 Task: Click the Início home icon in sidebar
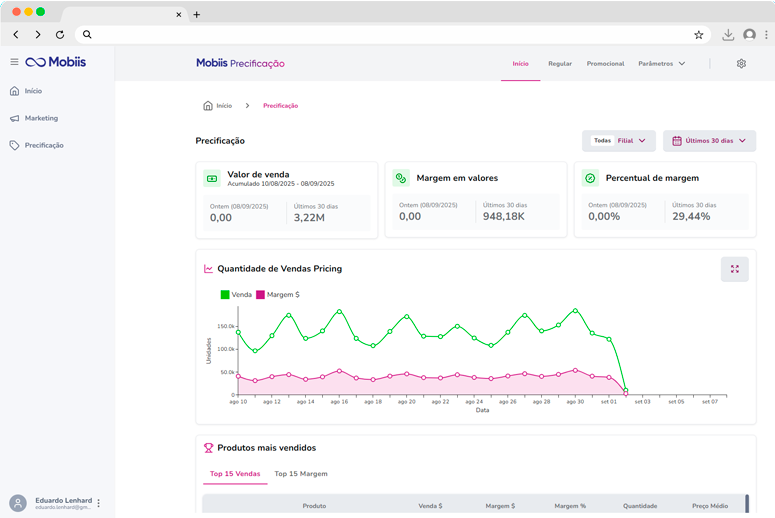pos(14,91)
